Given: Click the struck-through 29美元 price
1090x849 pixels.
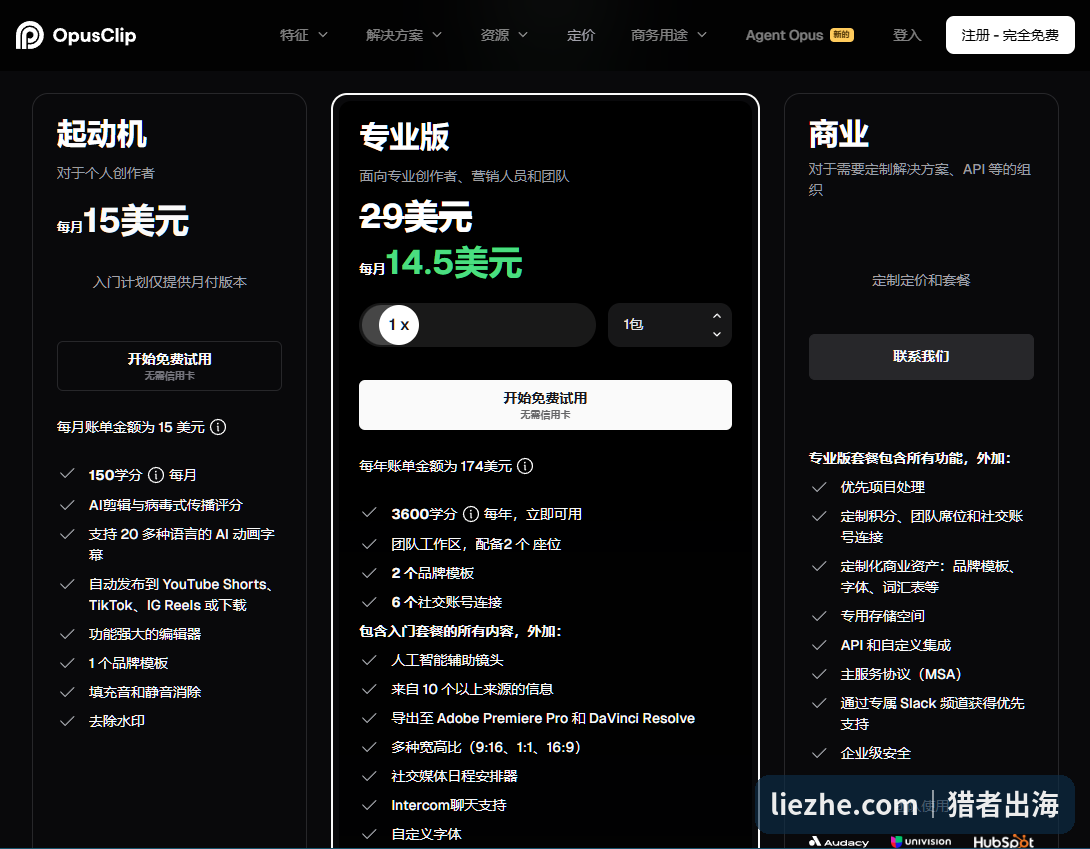Looking at the screenshot, I should click(416, 216).
